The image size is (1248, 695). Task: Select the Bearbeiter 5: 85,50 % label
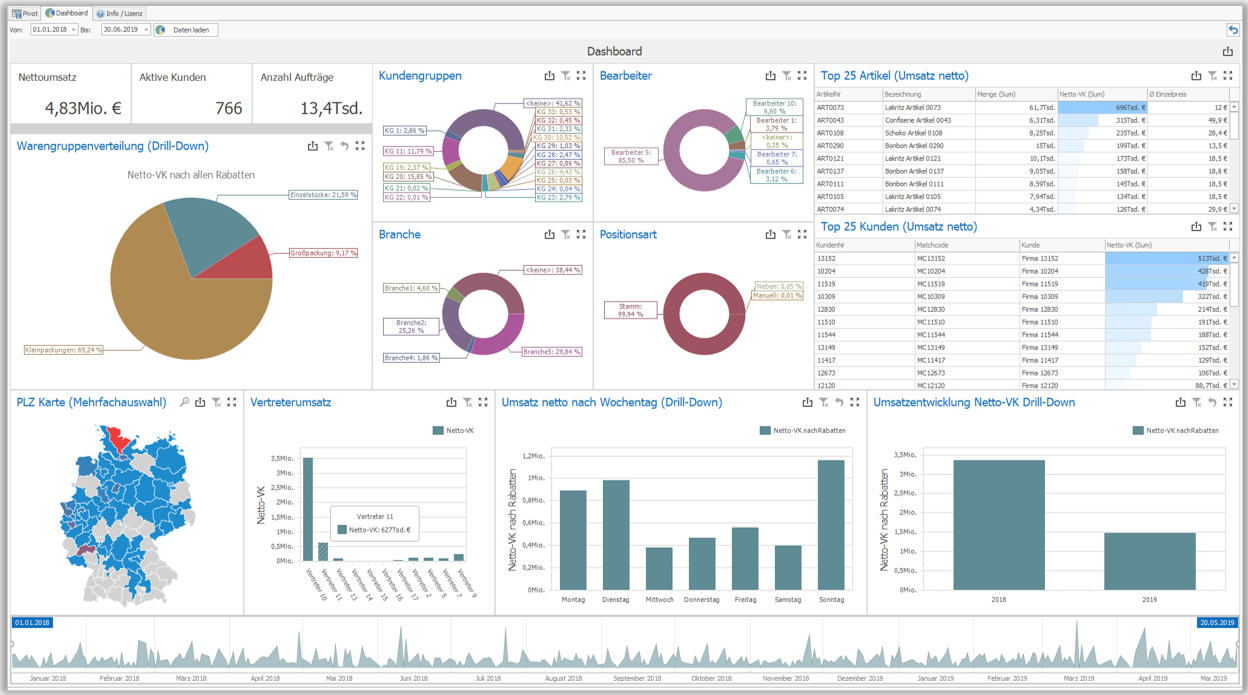(x=630, y=156)
